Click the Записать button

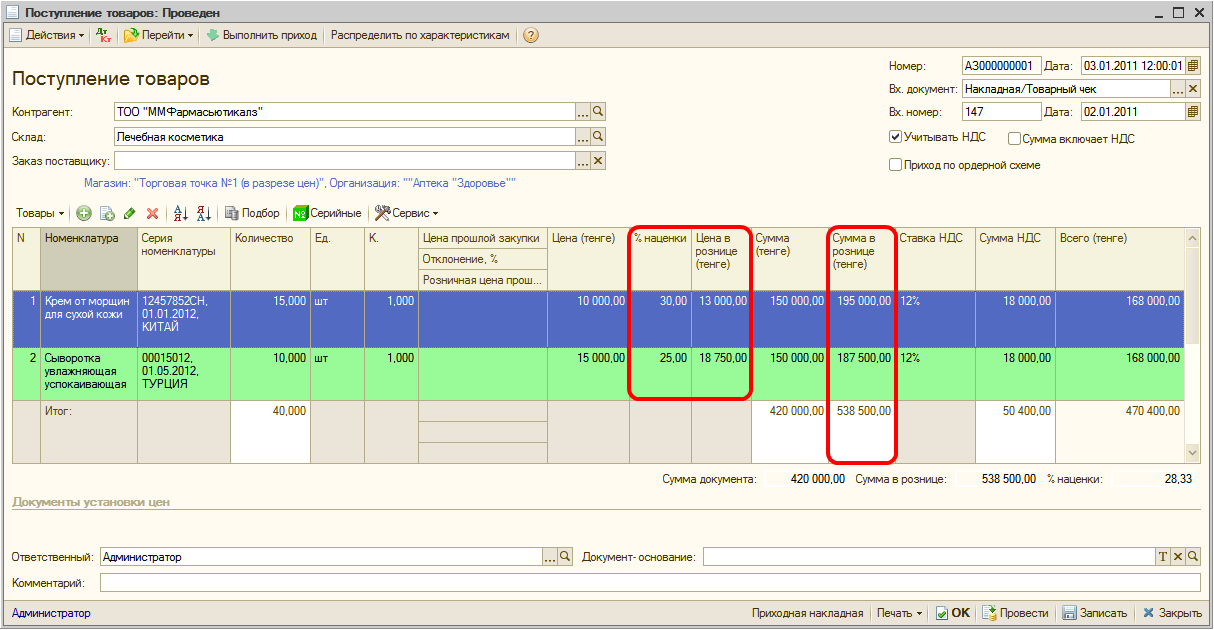coord(1094,613)
